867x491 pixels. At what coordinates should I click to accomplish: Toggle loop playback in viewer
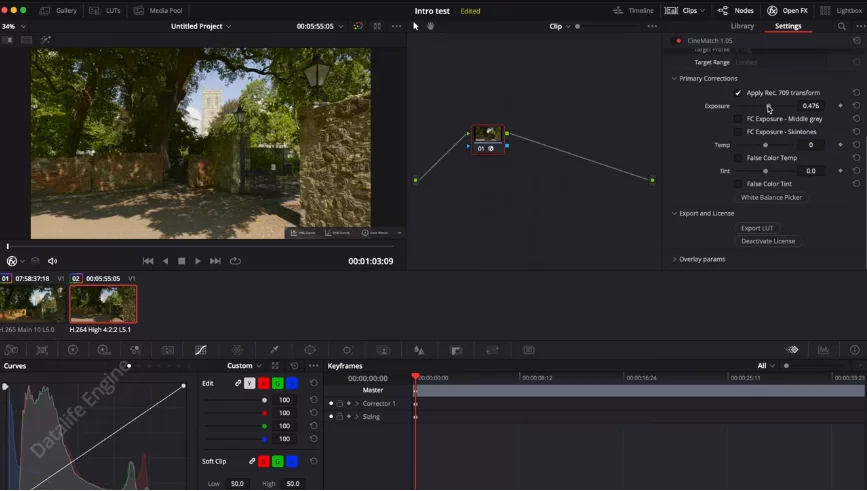(235, 261)
